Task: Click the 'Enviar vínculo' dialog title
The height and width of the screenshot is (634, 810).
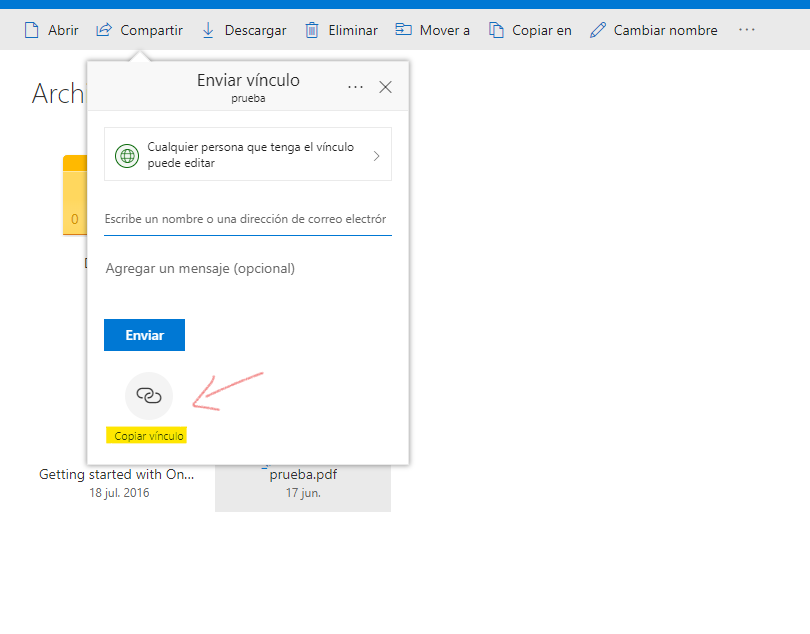Action: tap(248, 80)
